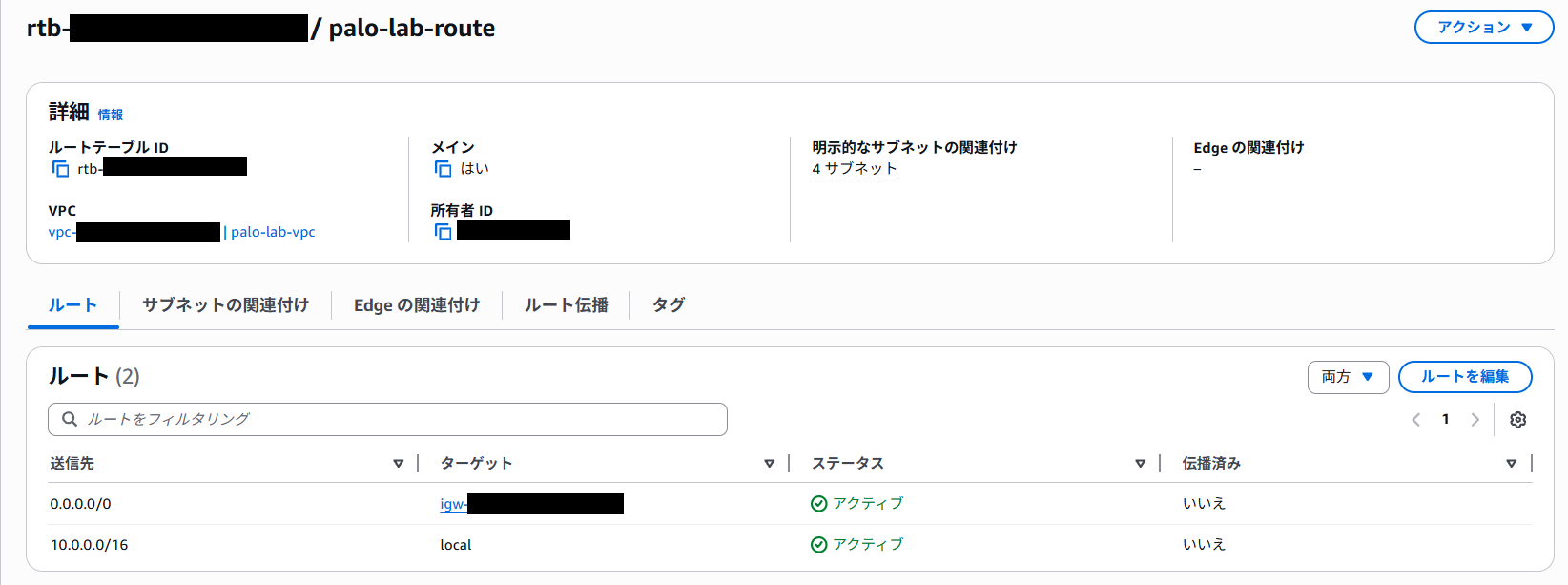1568x585 pixels.
Task: Switch to ルート伝播 tab
Action: (567, 305)
